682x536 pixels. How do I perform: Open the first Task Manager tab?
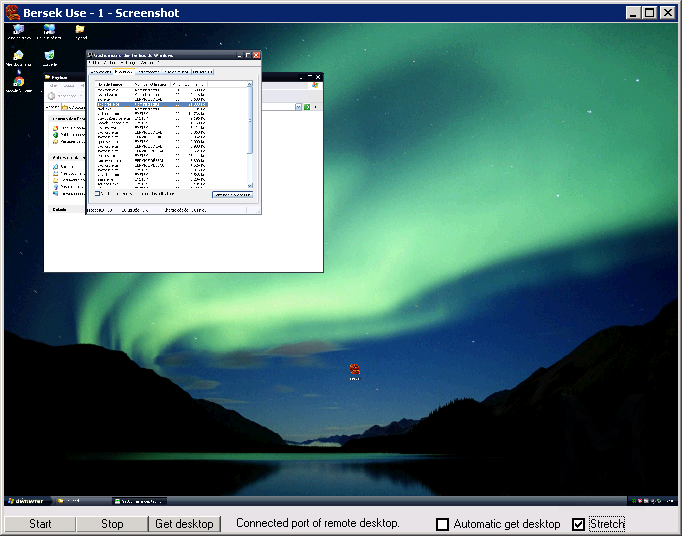pos(100,71)
